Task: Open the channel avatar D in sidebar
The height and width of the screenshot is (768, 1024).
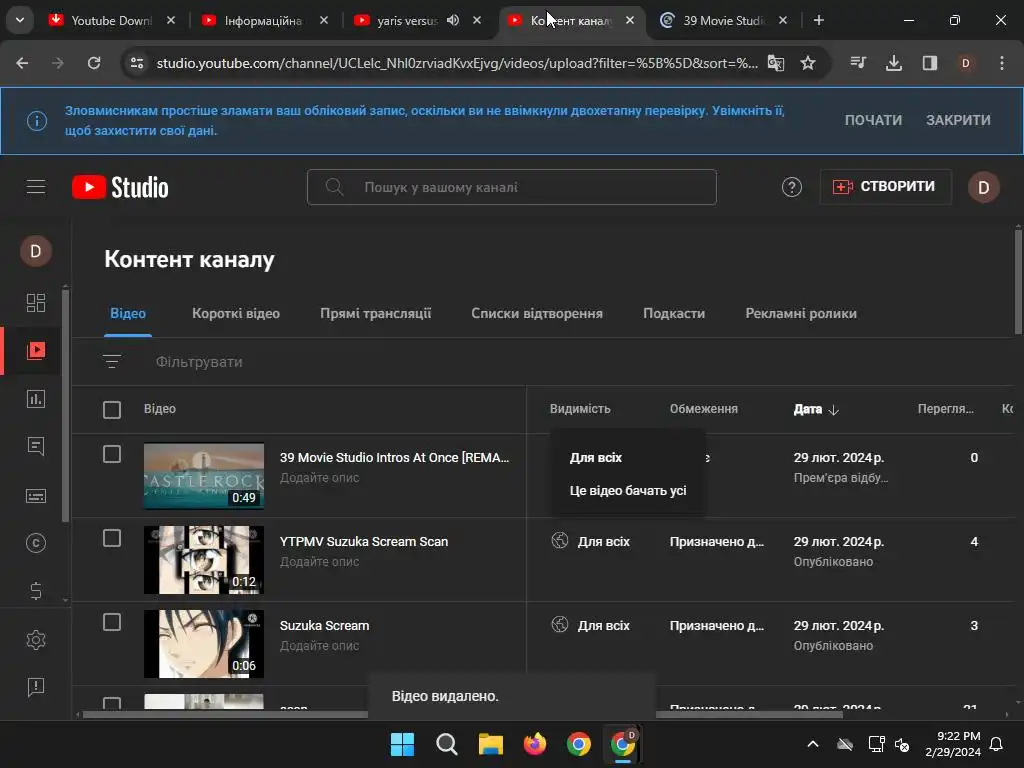Action: pyautogui.click(x=36, y=251)
